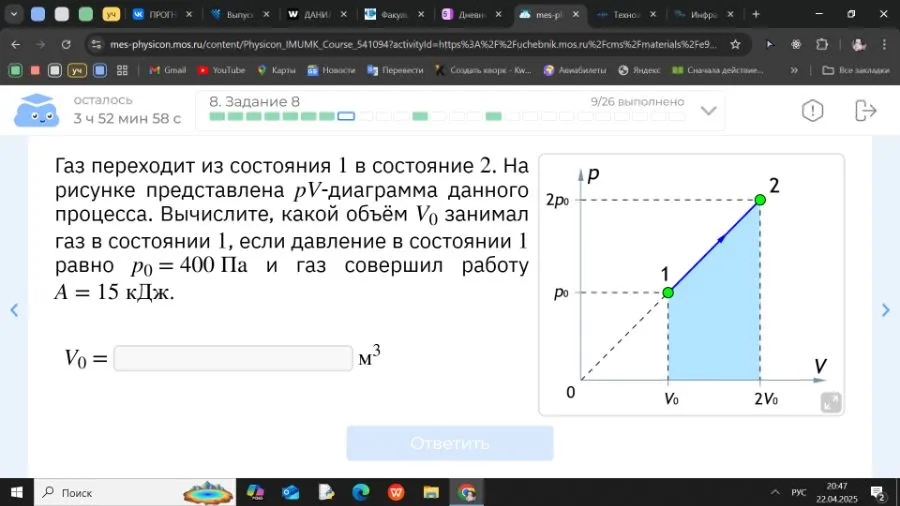Open the Gmail bookmark
Image resolution: width=900 pixels, height=506 pixels.
(x=167, y=70)
